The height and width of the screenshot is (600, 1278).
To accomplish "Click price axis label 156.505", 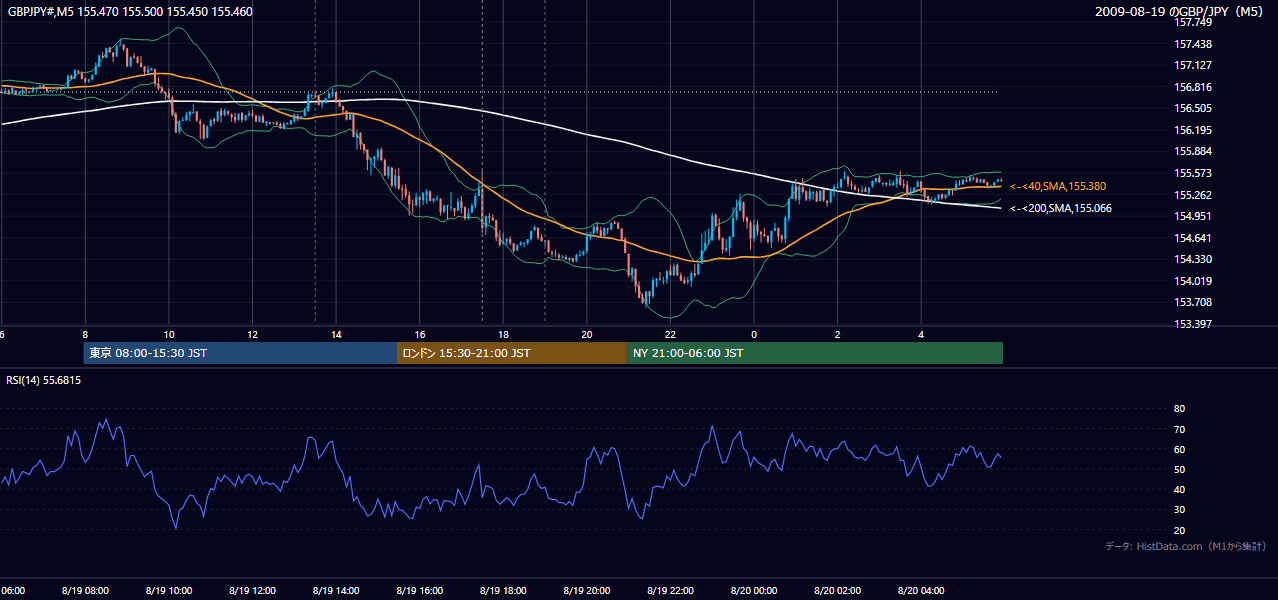I will (x=1194, y=108).
